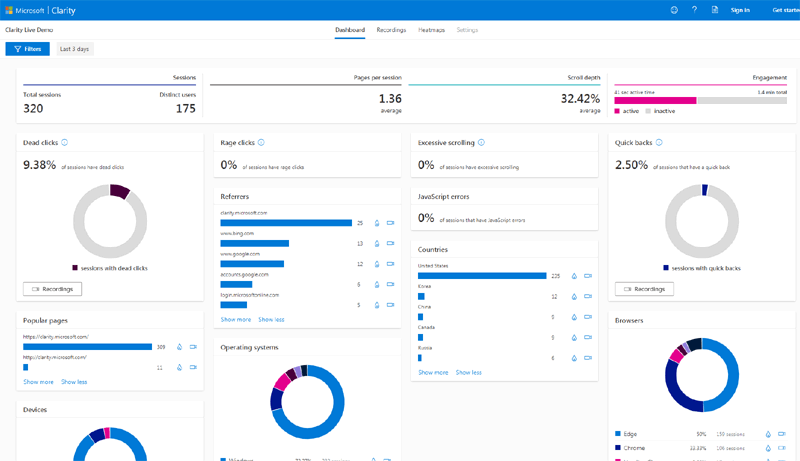Collapse Countries list with Show less
The height and width of the screenshot is (461, 800).
[469, 372]
